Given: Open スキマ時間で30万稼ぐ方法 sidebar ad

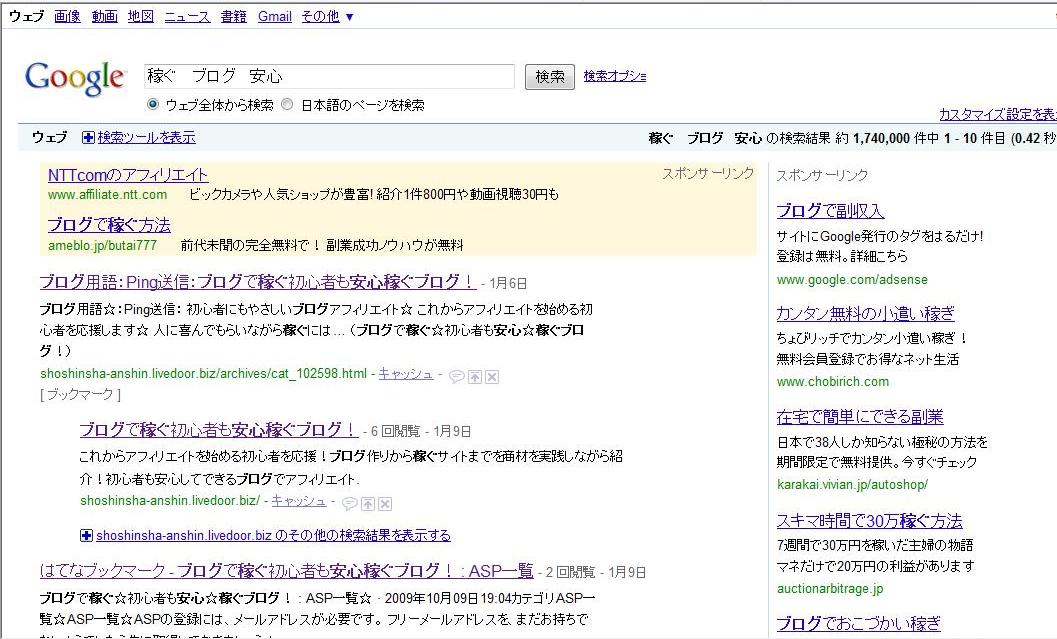Looking at the screenshot, I should [870, 520].
